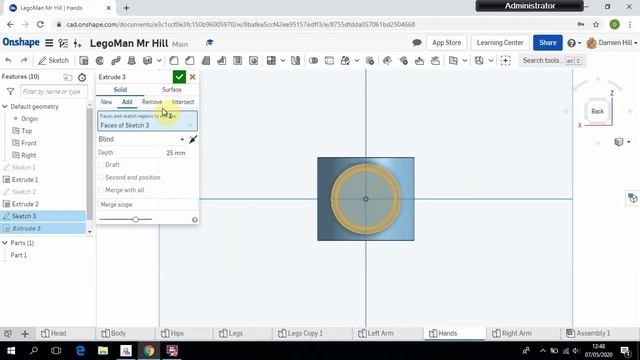Switch to the Surface tab
Screen dimensions: 640x360
pos(171,90)
